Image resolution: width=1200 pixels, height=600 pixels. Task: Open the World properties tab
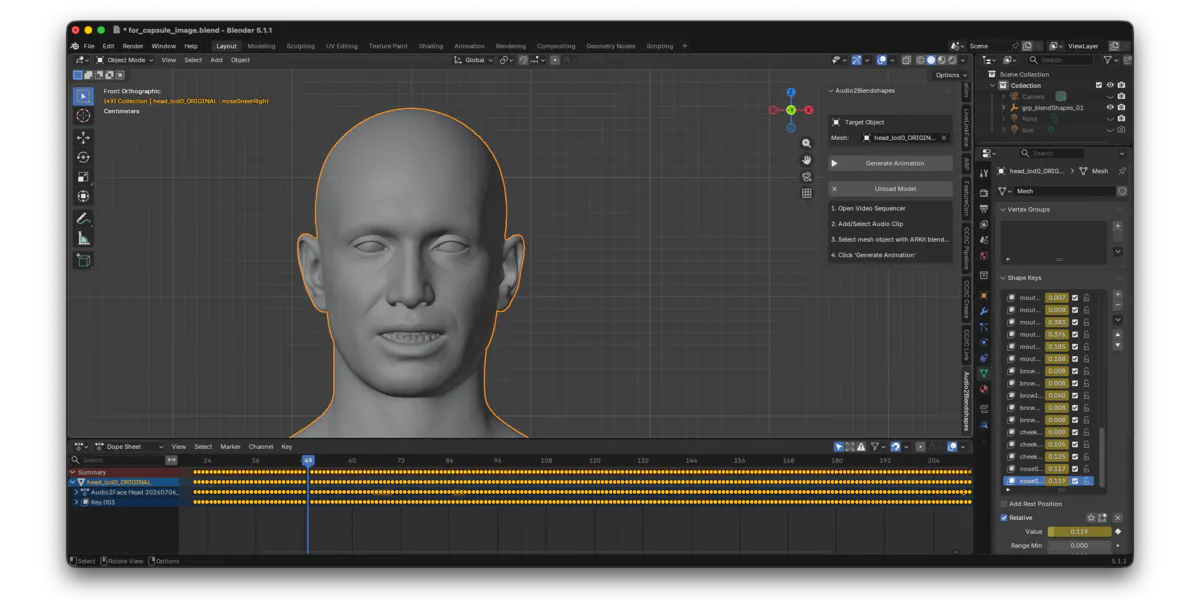pos(984,256)
